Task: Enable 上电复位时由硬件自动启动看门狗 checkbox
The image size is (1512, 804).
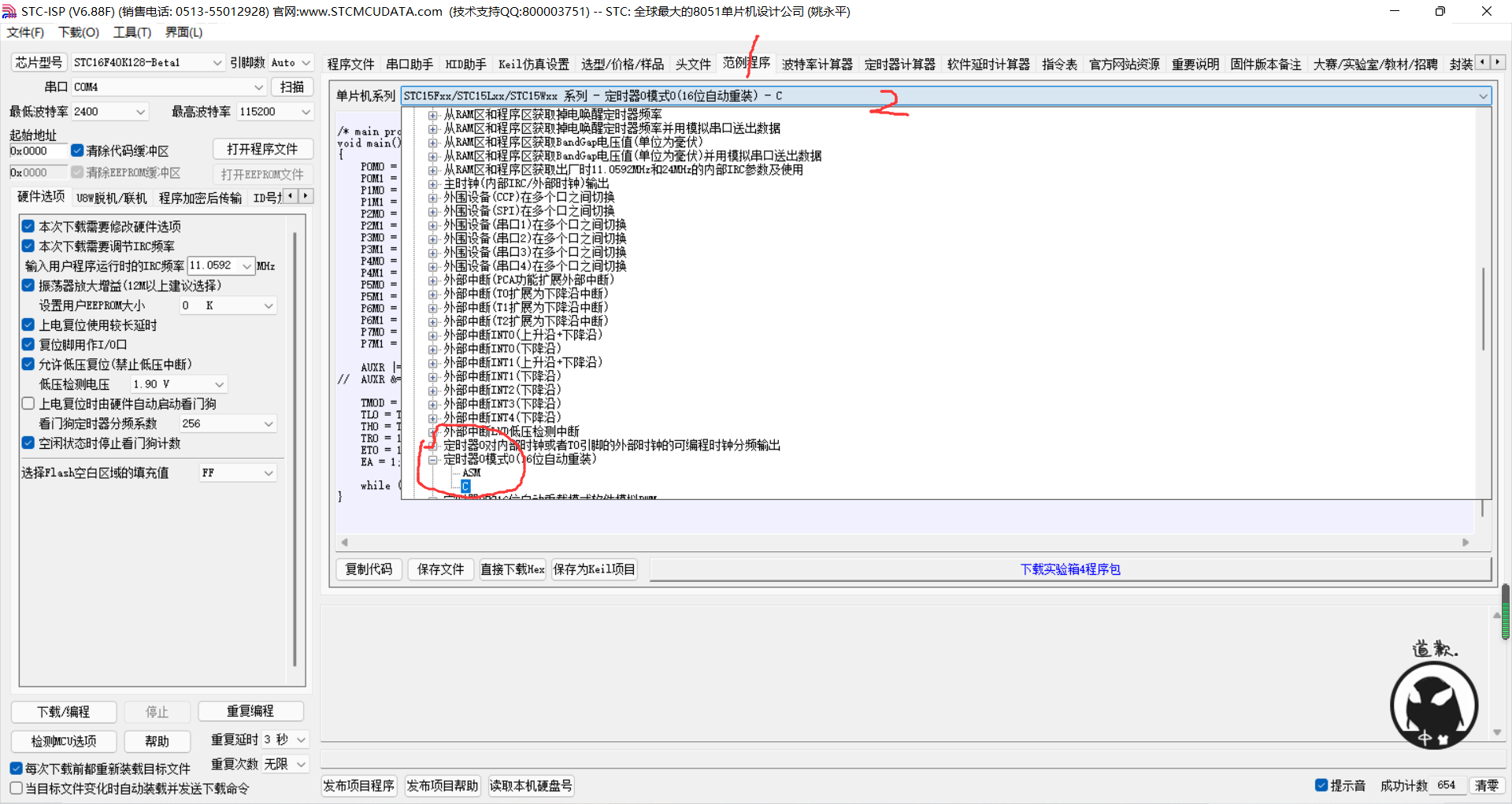Action: click(x=28, y=403)
